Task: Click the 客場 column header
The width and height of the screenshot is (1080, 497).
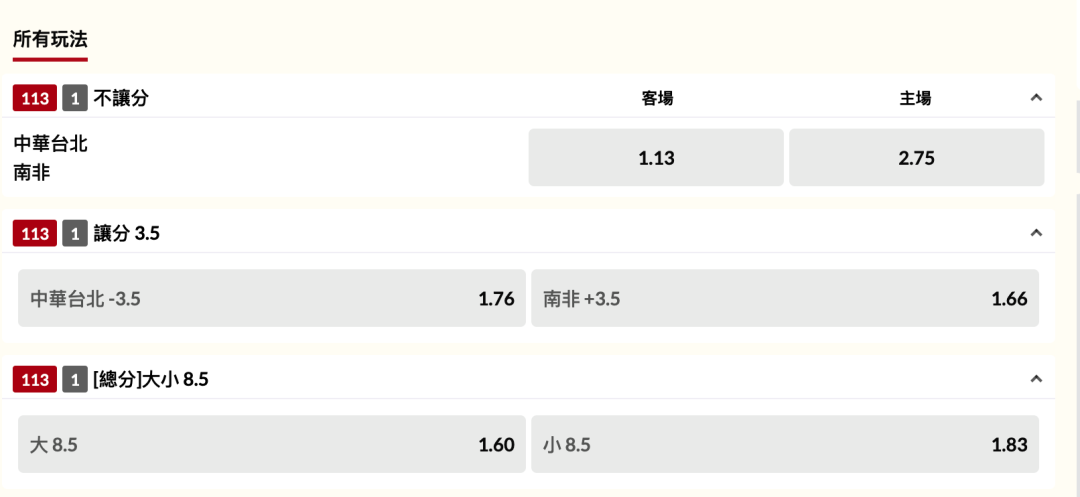Action: point(657,98)
